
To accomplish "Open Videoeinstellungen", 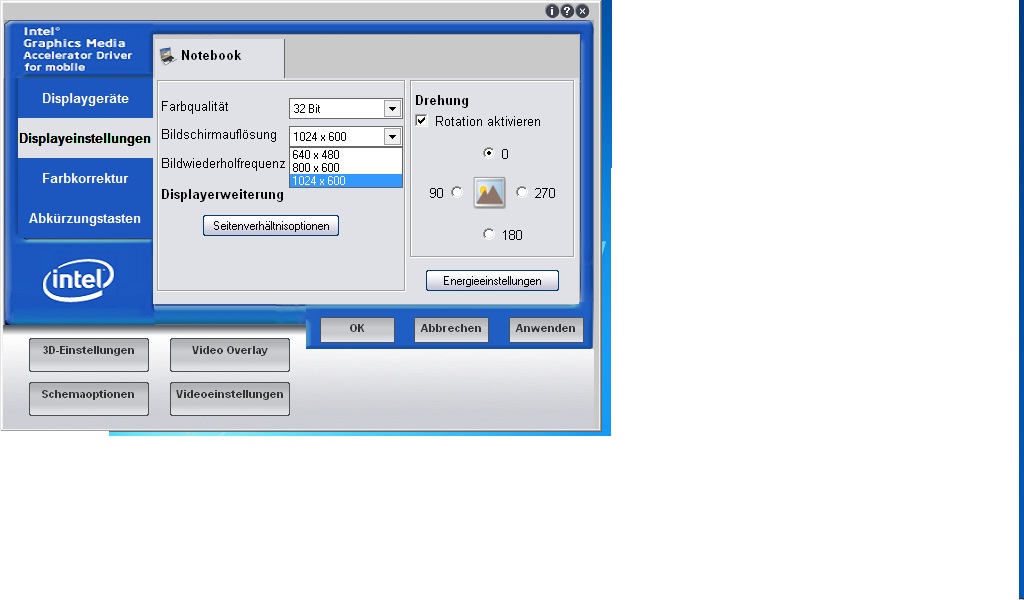I will tap(230, 398).
